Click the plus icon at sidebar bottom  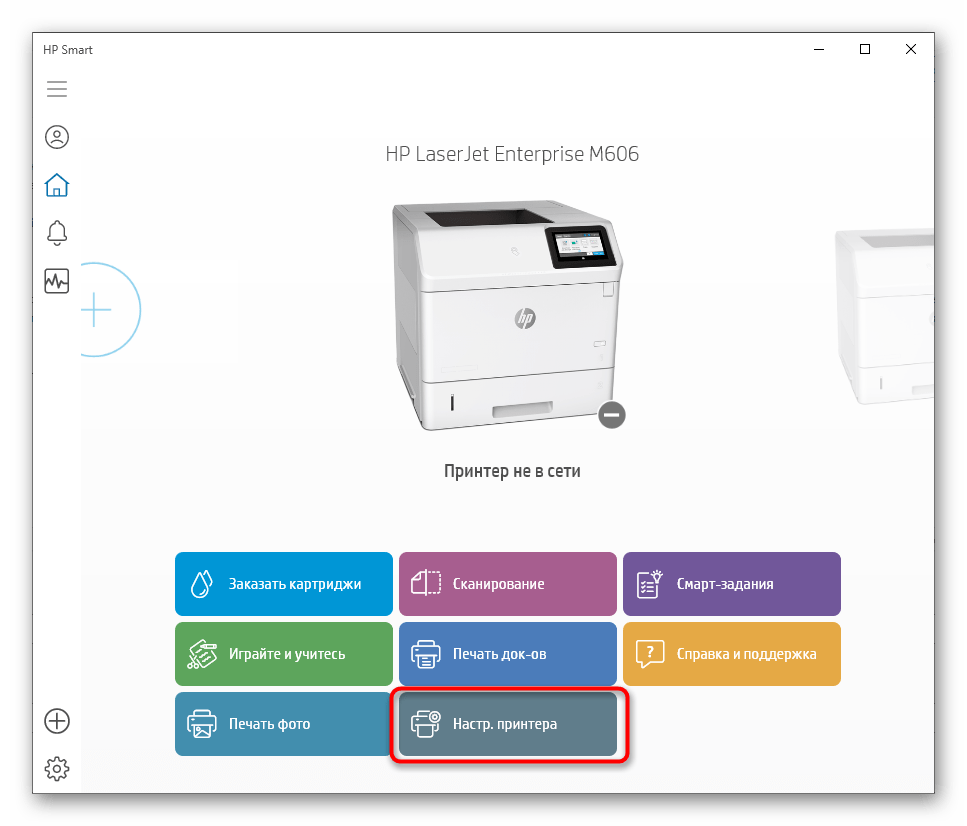click(57, 721)
